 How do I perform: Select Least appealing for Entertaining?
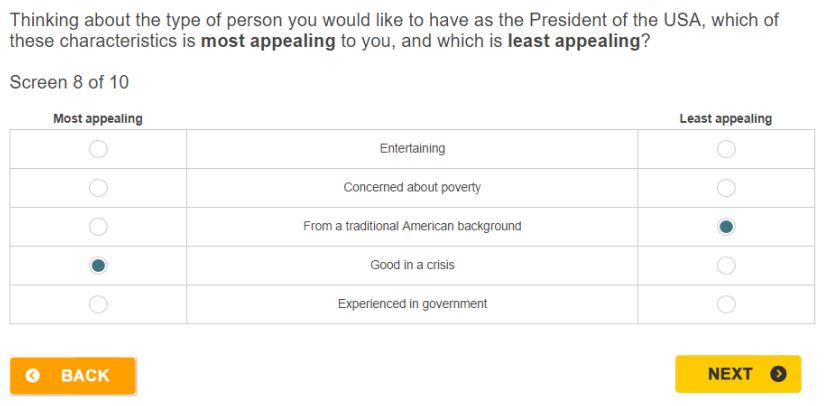pos(726,149)
